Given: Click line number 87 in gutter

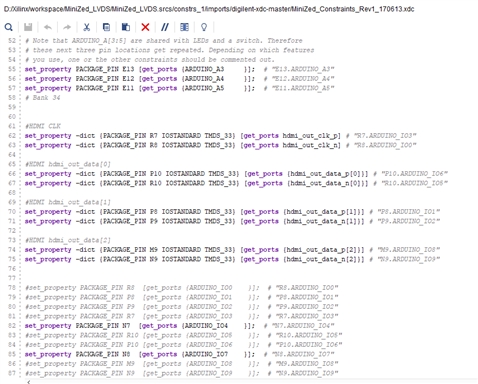Looking at the screenshot, I should click(x=12, y=373).
